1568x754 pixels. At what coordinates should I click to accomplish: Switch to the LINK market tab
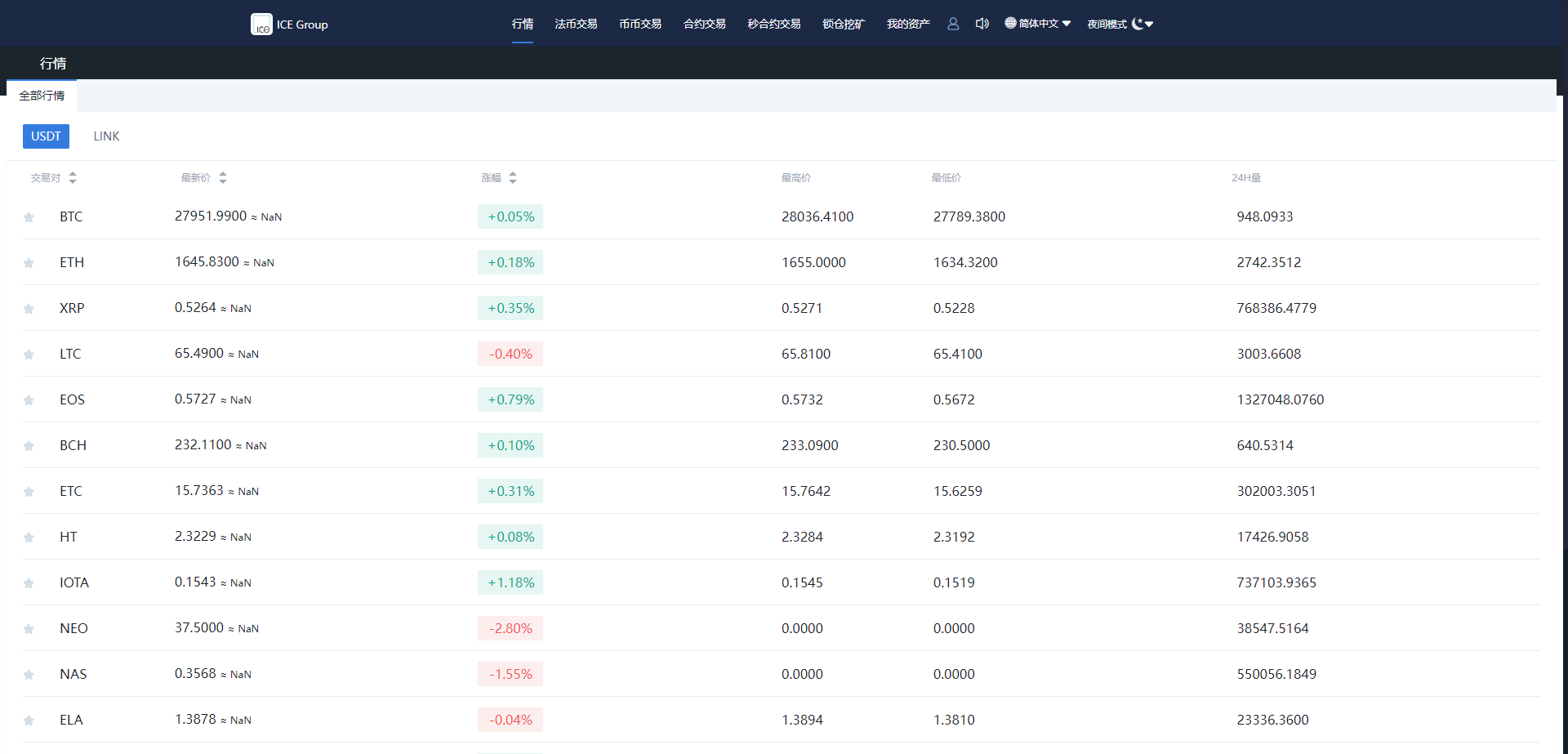click(x=106, y=136)
